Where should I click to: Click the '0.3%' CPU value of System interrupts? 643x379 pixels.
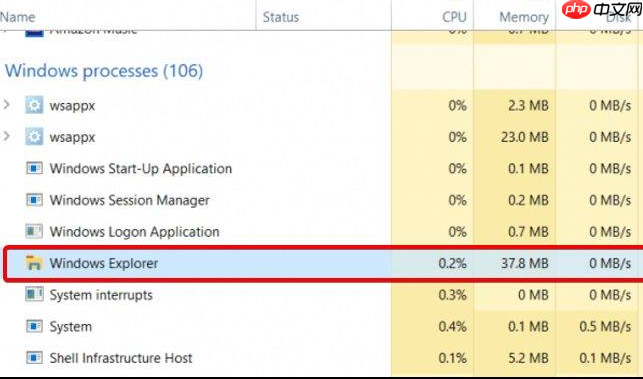pos(452,295)
